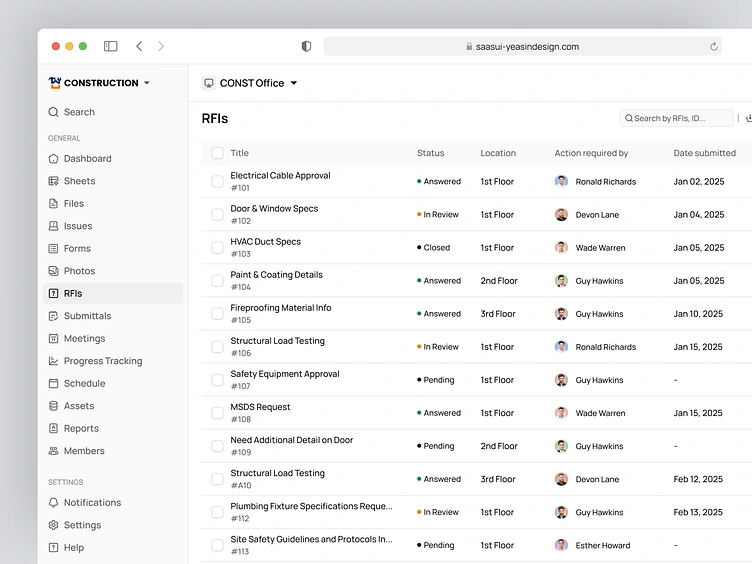The height and width of the screenshot is (564, 752).
Task: Click the RFI ID #A10
Action: pyautogui.click(x=241, y=485)
